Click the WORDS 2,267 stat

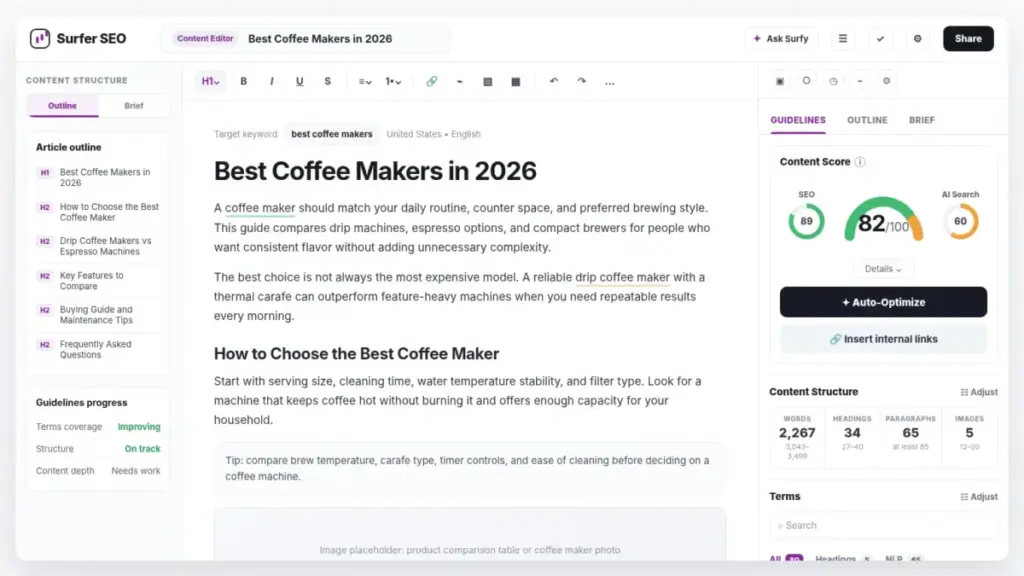coord(797,436)
